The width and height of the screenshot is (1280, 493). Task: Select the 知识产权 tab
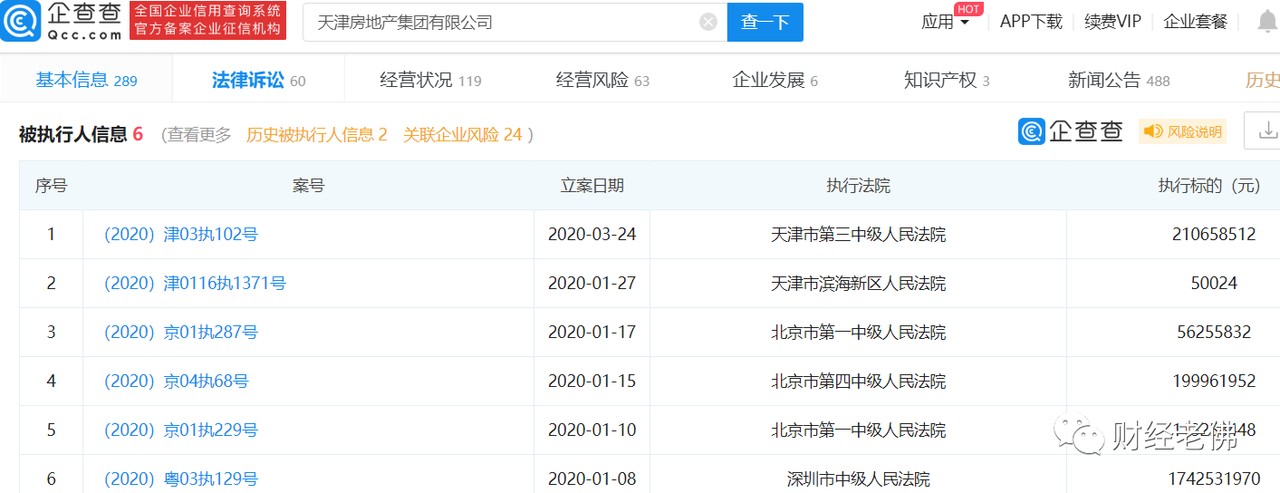(x=947, y=80)
